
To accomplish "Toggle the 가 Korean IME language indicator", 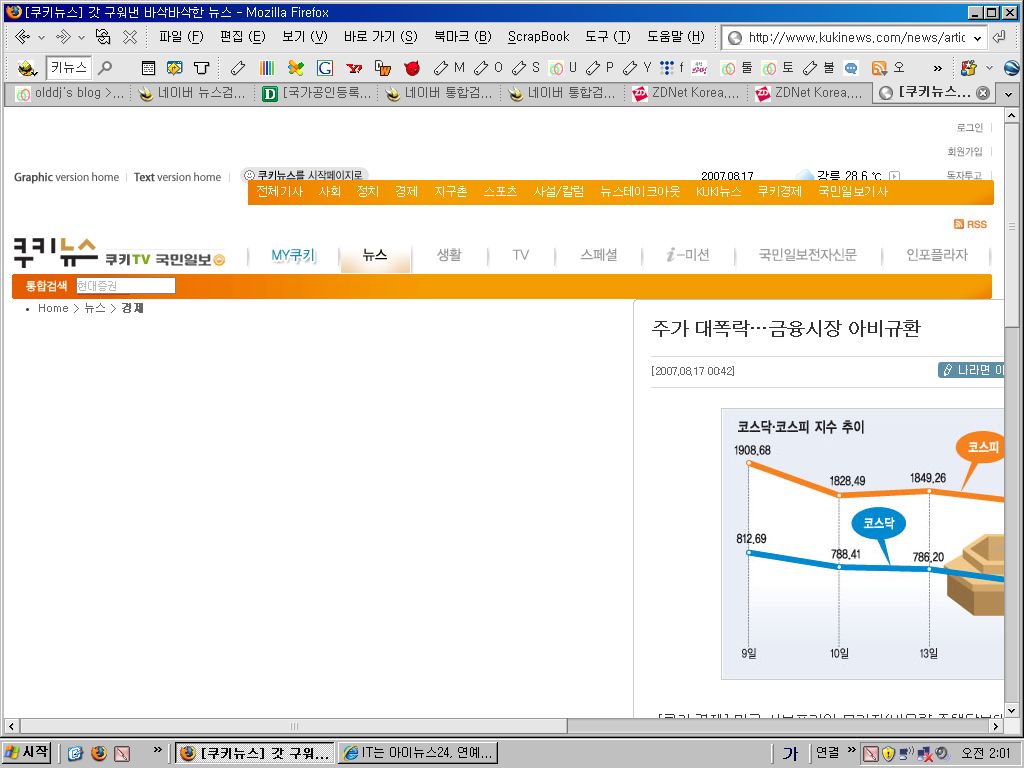I will (x=790, y=754).
